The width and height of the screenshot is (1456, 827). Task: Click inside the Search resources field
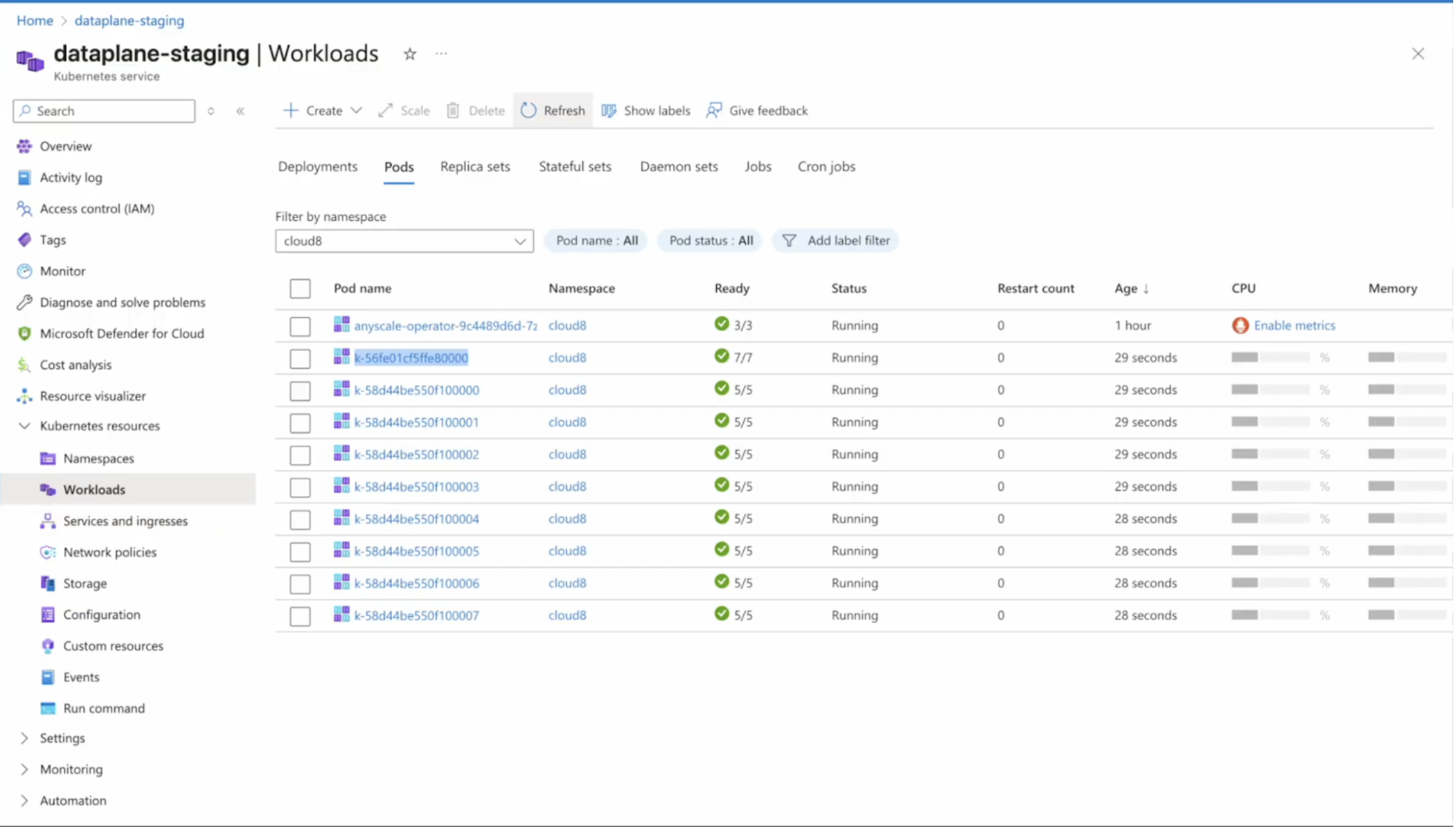103,110
